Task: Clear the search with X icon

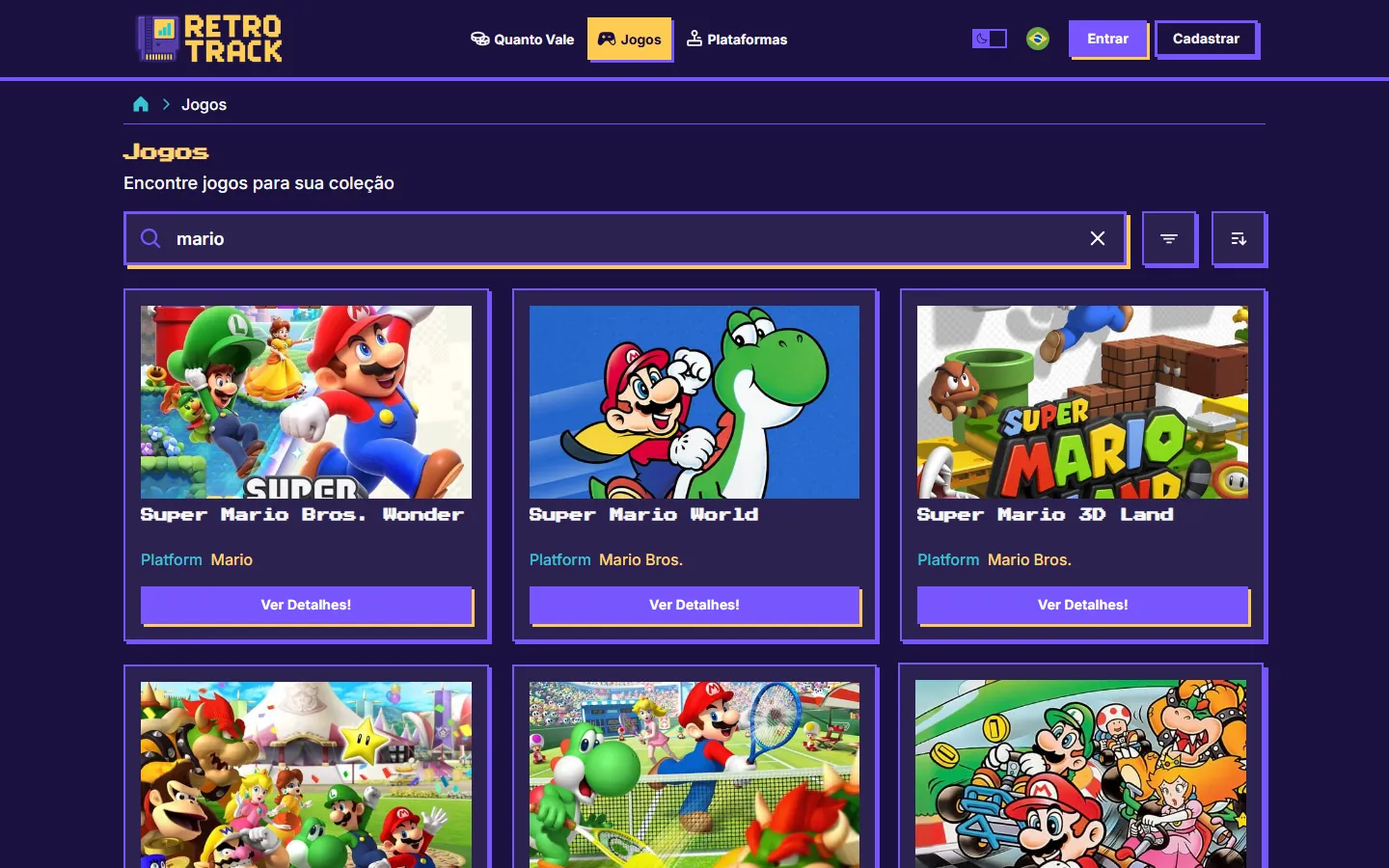Action: (x=1098, y=238)
